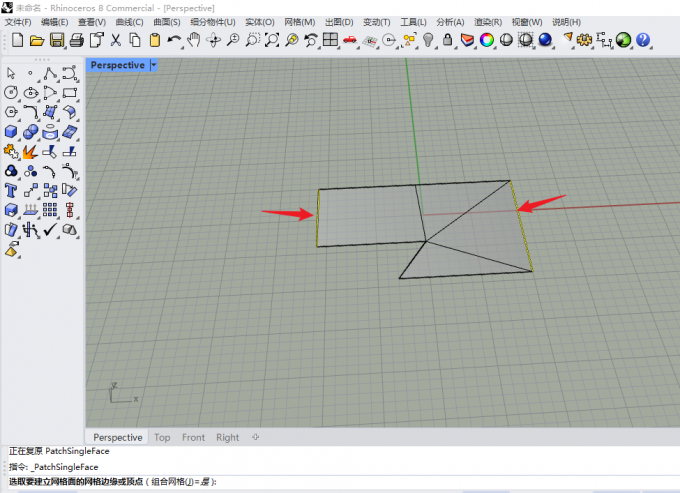Screen dimensions: 680x493
Task: Select the left yellow mesh edge
Action: [x=318, y=218]
